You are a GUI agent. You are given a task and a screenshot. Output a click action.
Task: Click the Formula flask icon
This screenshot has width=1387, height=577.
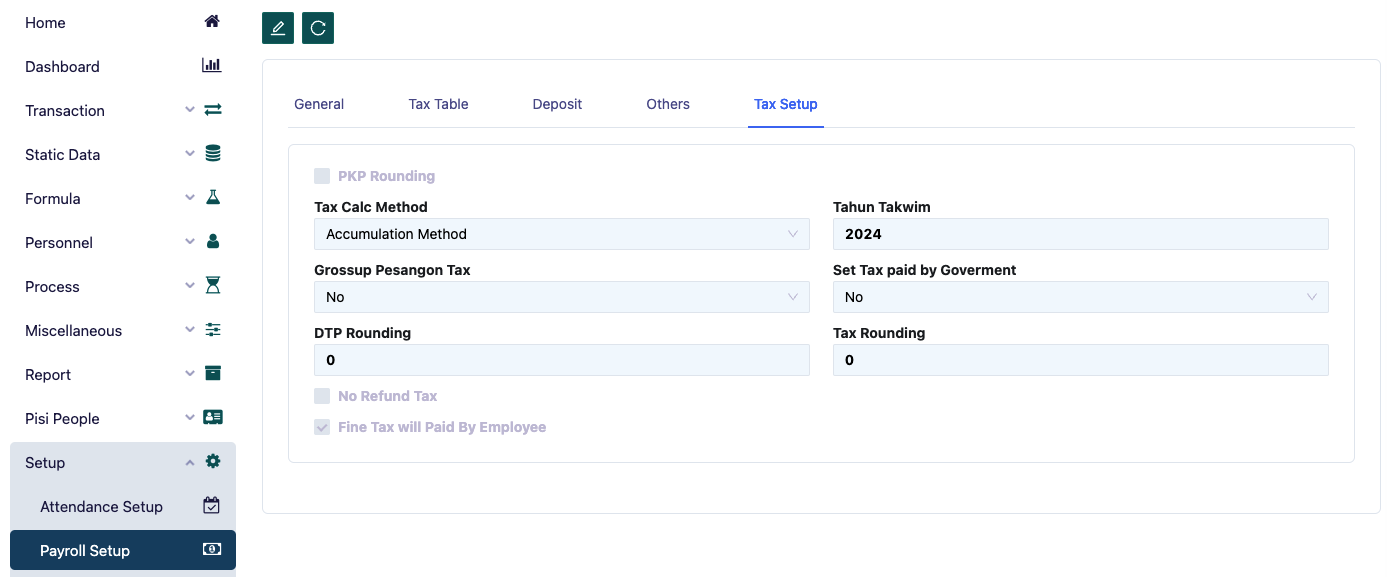coord(212,198)
